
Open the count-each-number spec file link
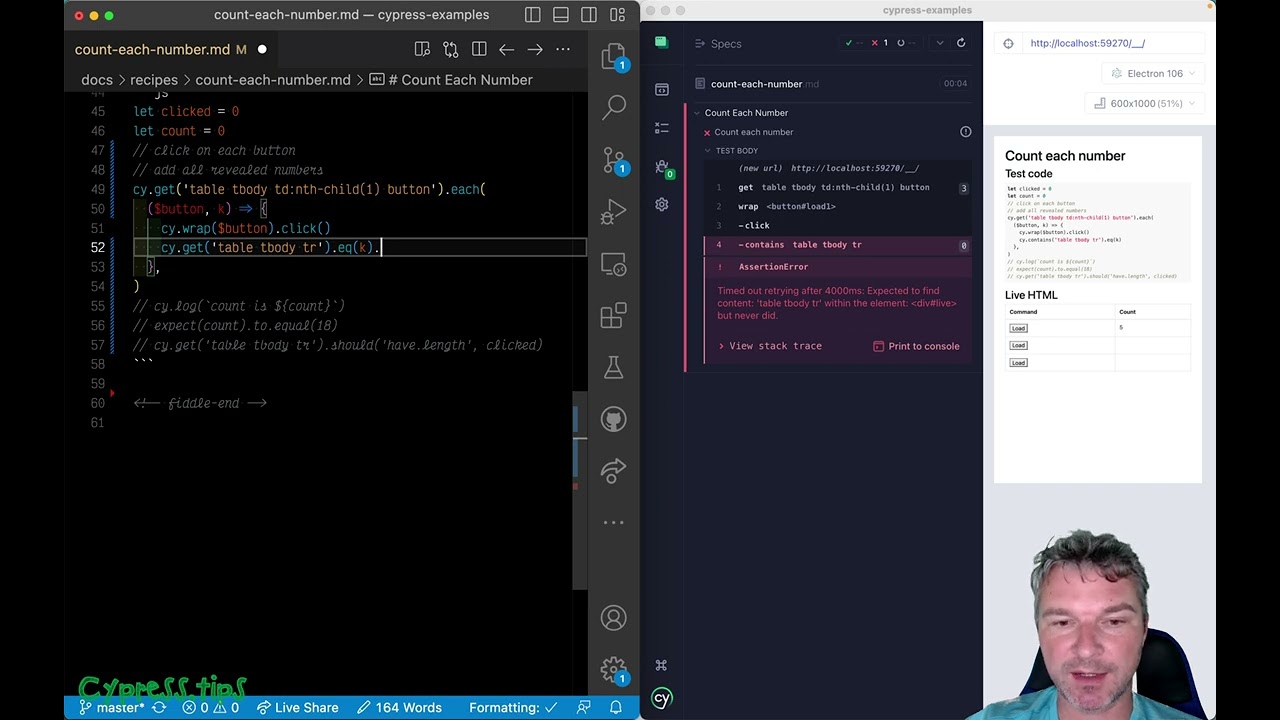pyautogui.click(x=757, y=84)
